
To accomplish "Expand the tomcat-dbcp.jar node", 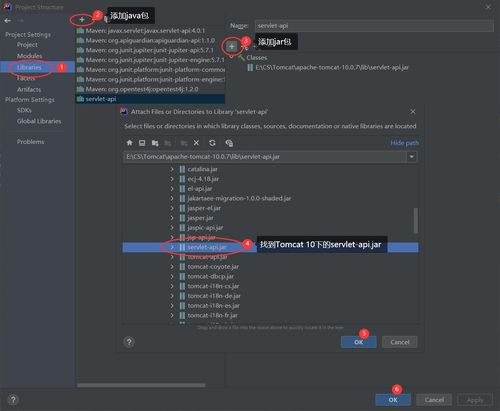I will (172, 276).
